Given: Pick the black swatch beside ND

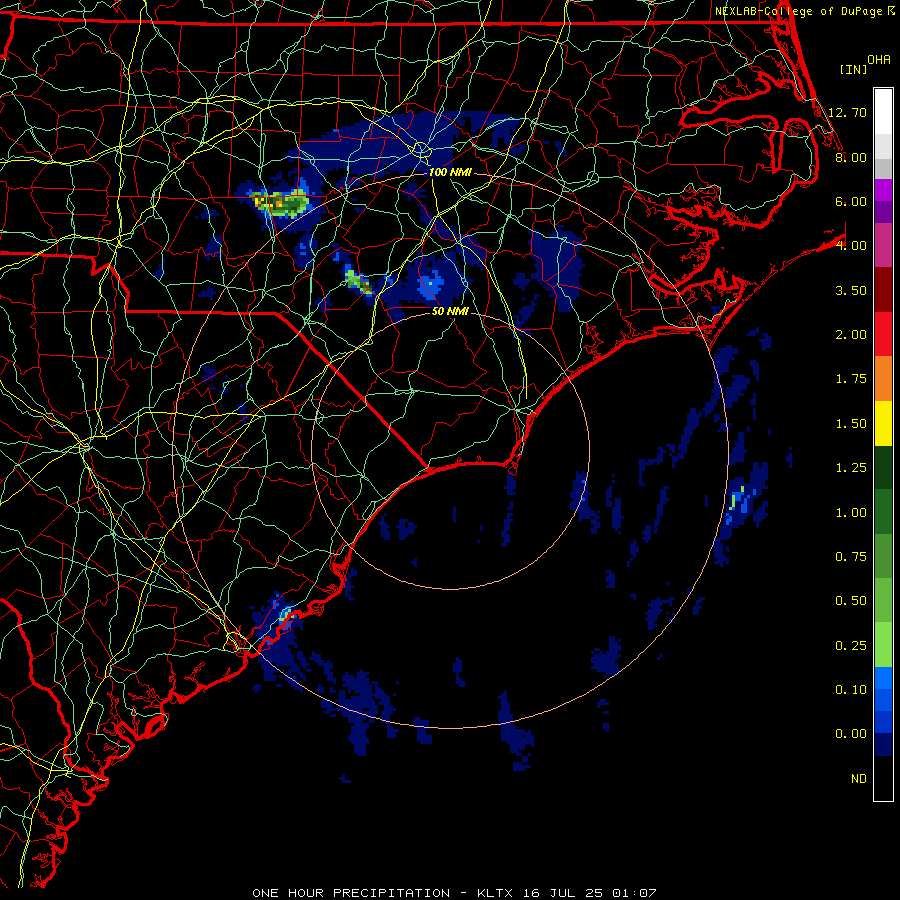Looking at the screenshot, I should [x=883, y=778].
